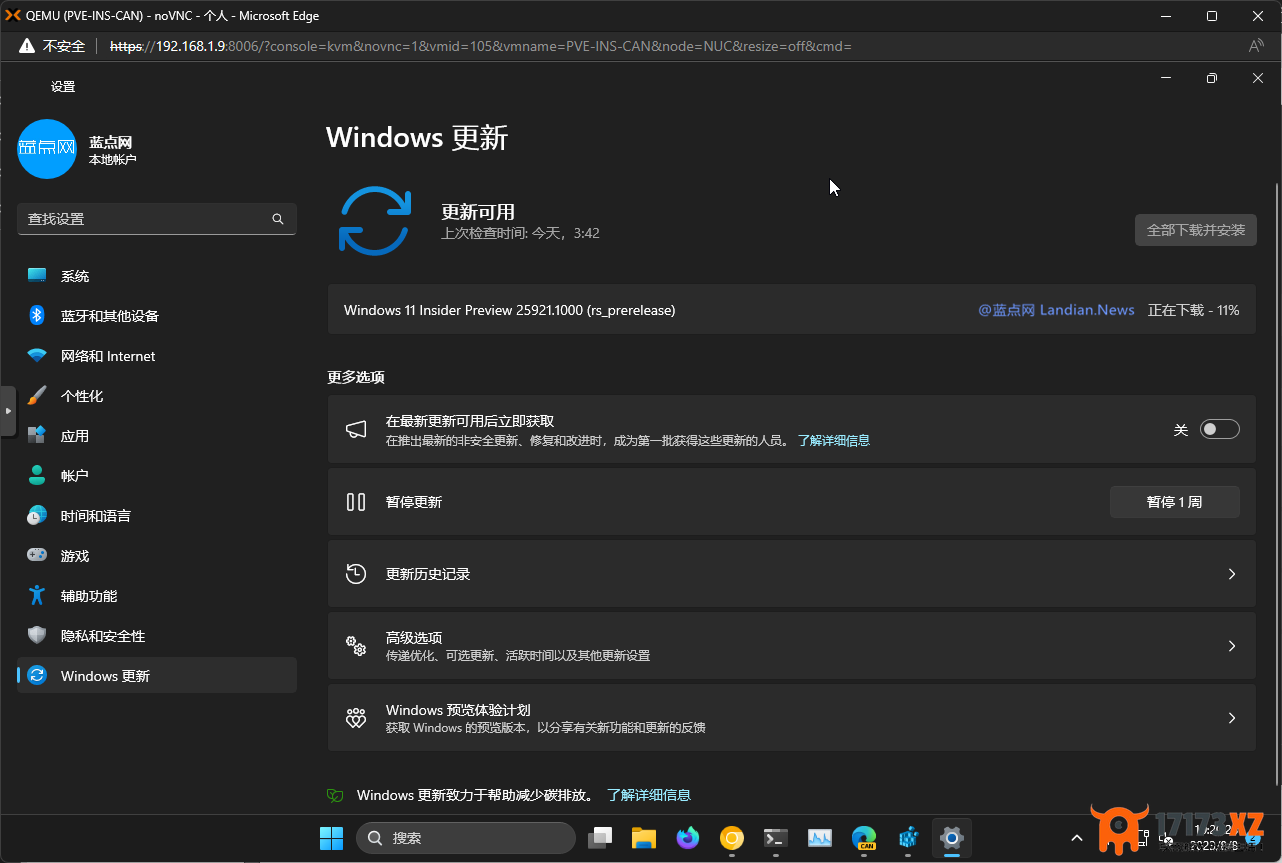Open Edge Canary from the taskbar
This screenshot has height=863, width=1282.
click(864, 838)
